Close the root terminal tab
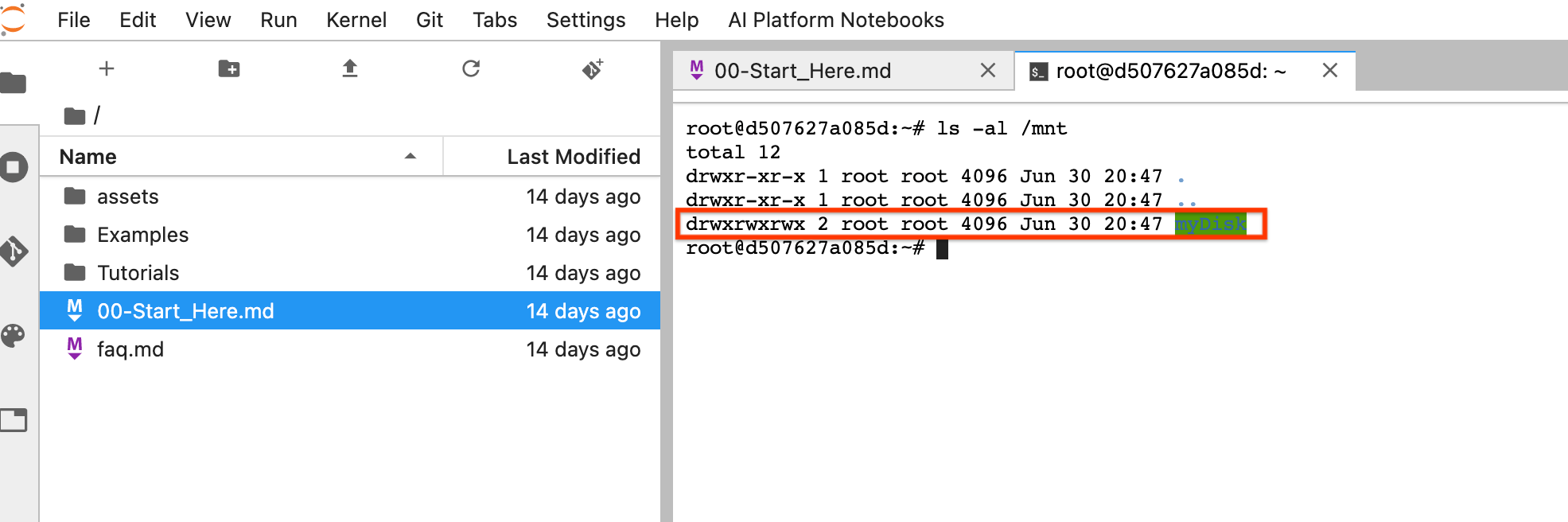 (x=1329, y=71)
